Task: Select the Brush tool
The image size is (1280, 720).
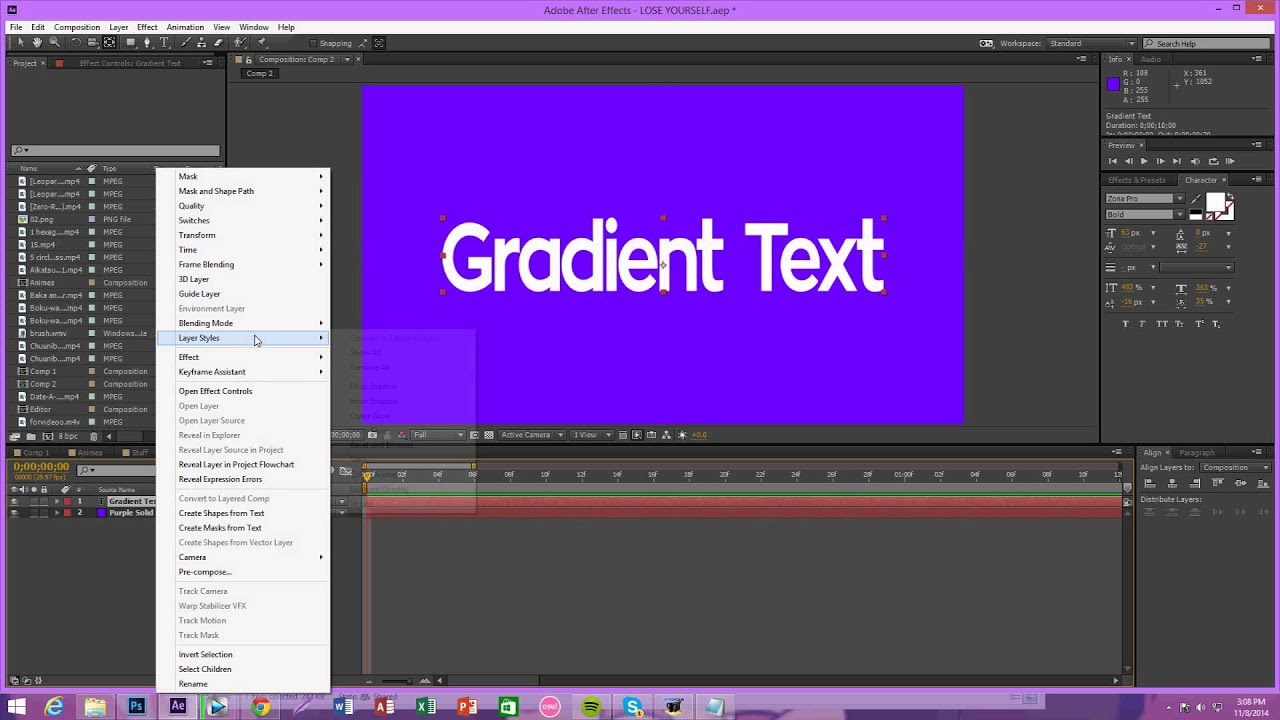Action: click(184, 42)
